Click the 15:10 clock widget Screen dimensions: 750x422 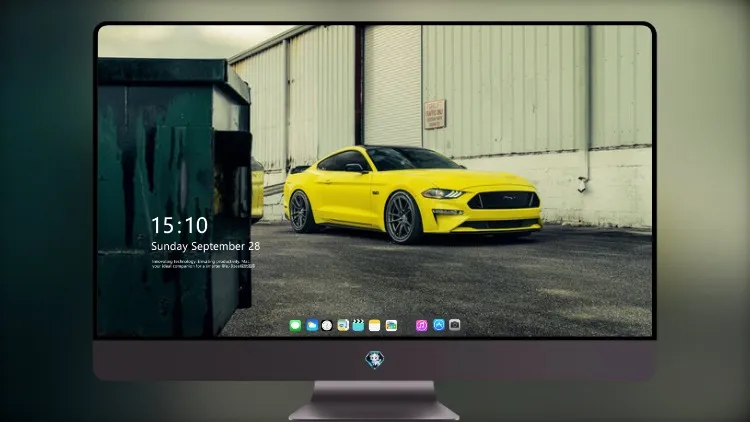(179, 225)
